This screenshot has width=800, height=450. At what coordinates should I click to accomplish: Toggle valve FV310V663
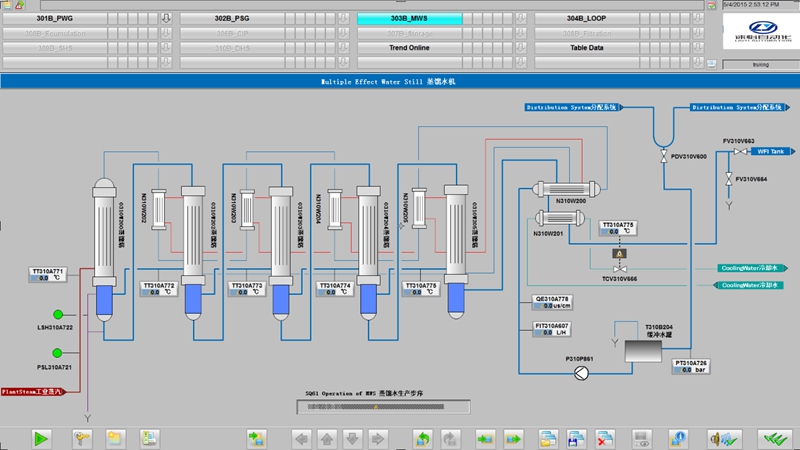pyautogui.click(x=739, y=152)
